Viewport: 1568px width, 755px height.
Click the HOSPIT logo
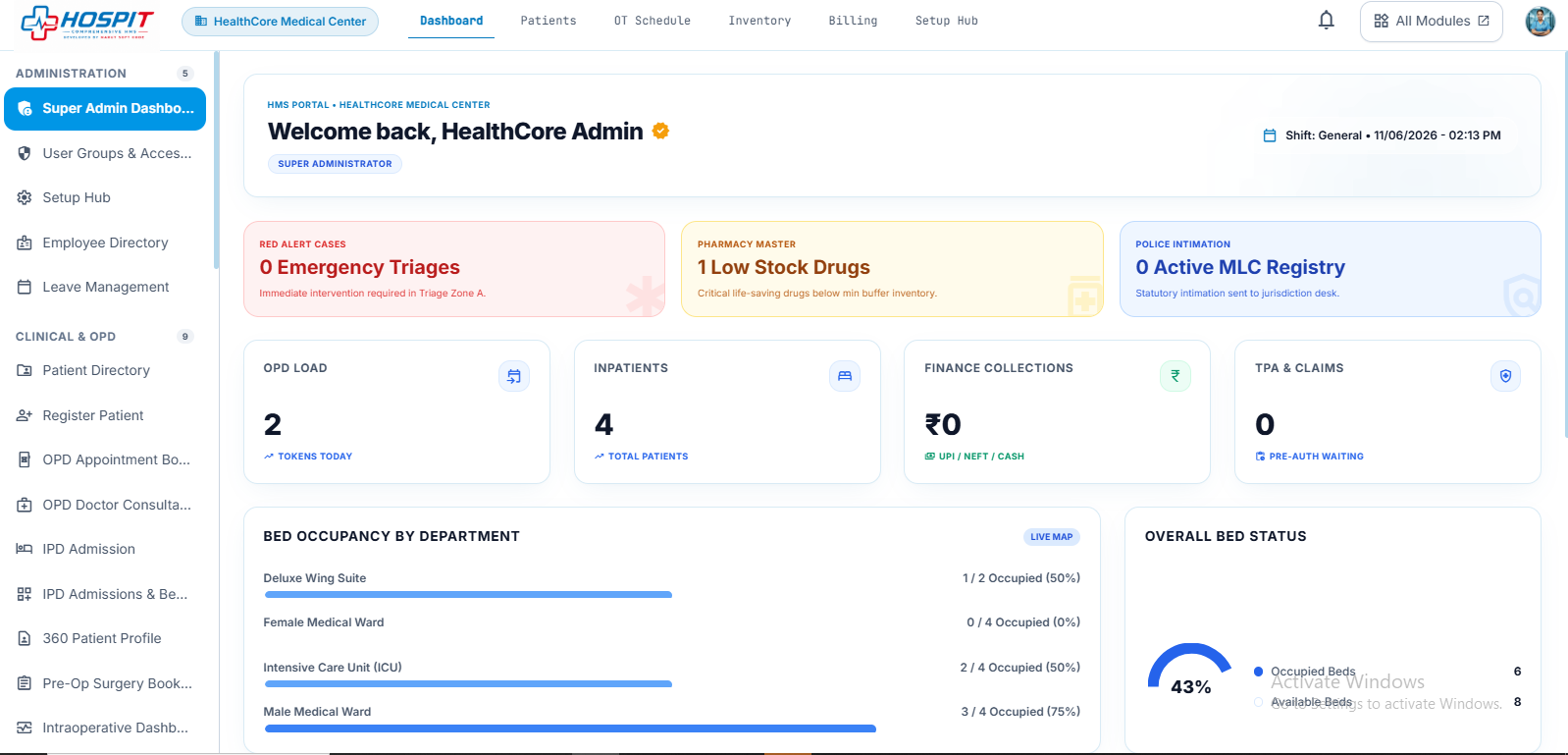click(87, 23)
